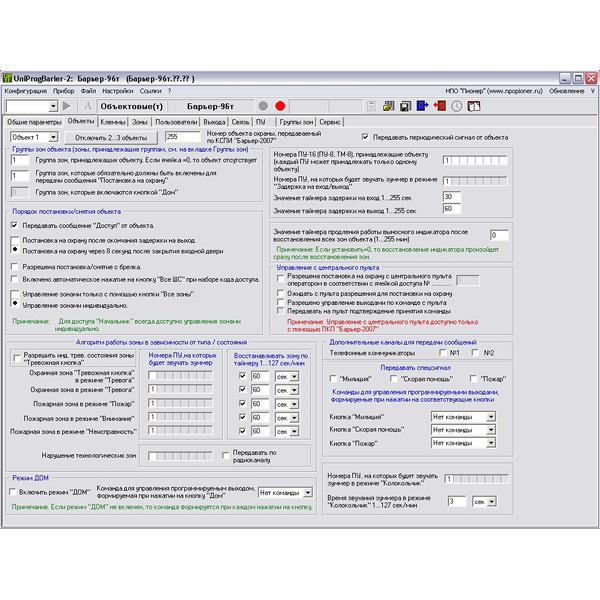
Task: Toggle 'Передавать сообщение Доступ от объекта' checkbox
Action: point(16,227)
